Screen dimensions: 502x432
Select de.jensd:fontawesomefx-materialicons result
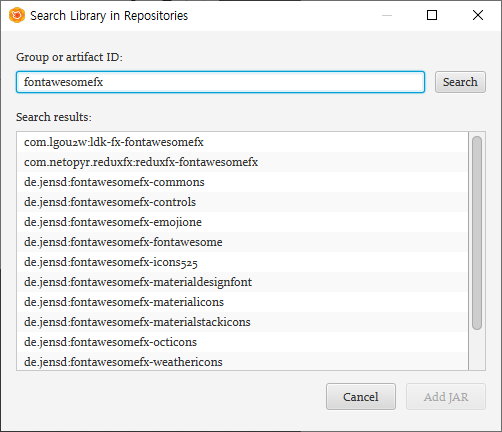242,302
